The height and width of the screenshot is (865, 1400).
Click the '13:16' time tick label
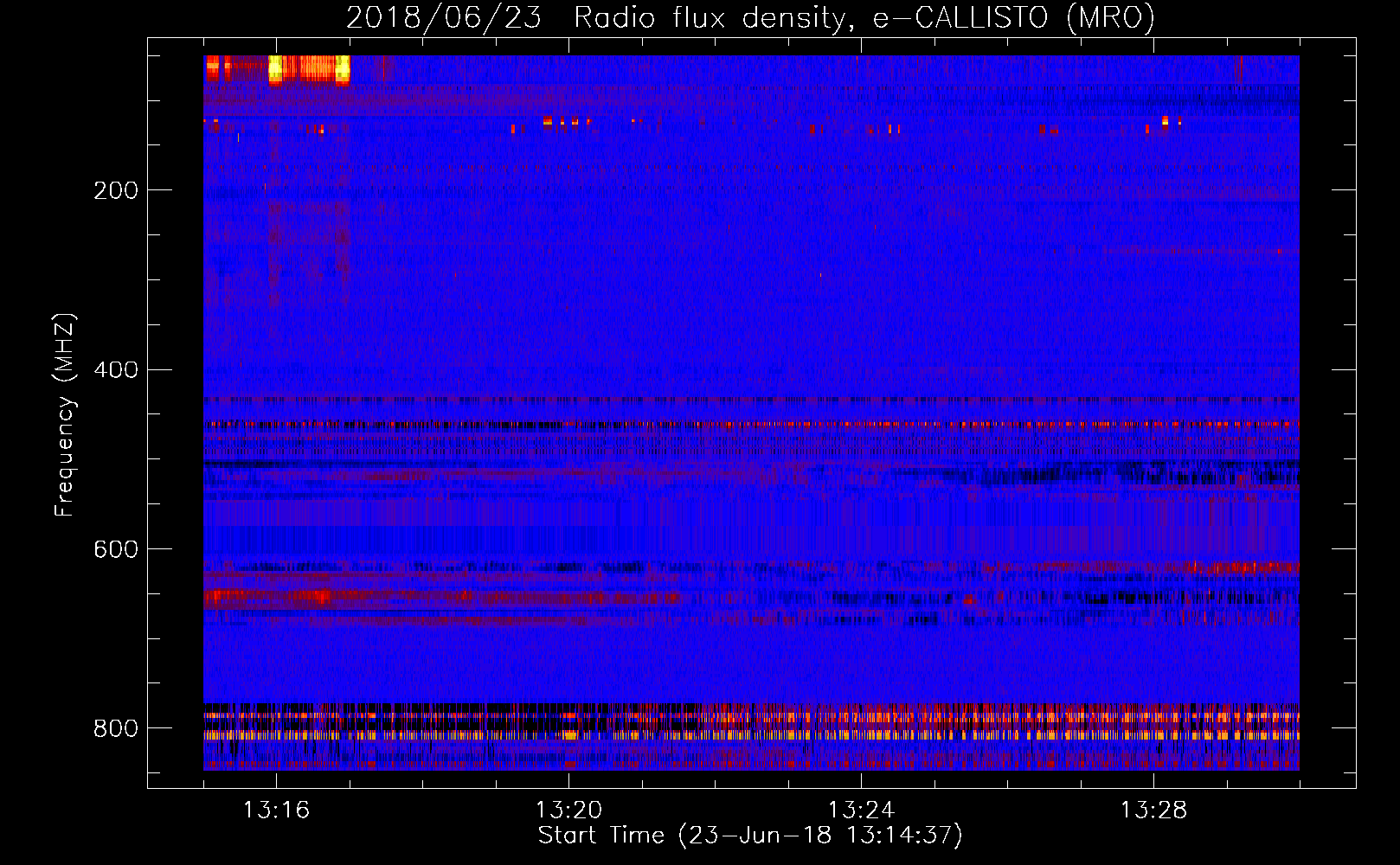pyautogui.click(x=277, y=811)
